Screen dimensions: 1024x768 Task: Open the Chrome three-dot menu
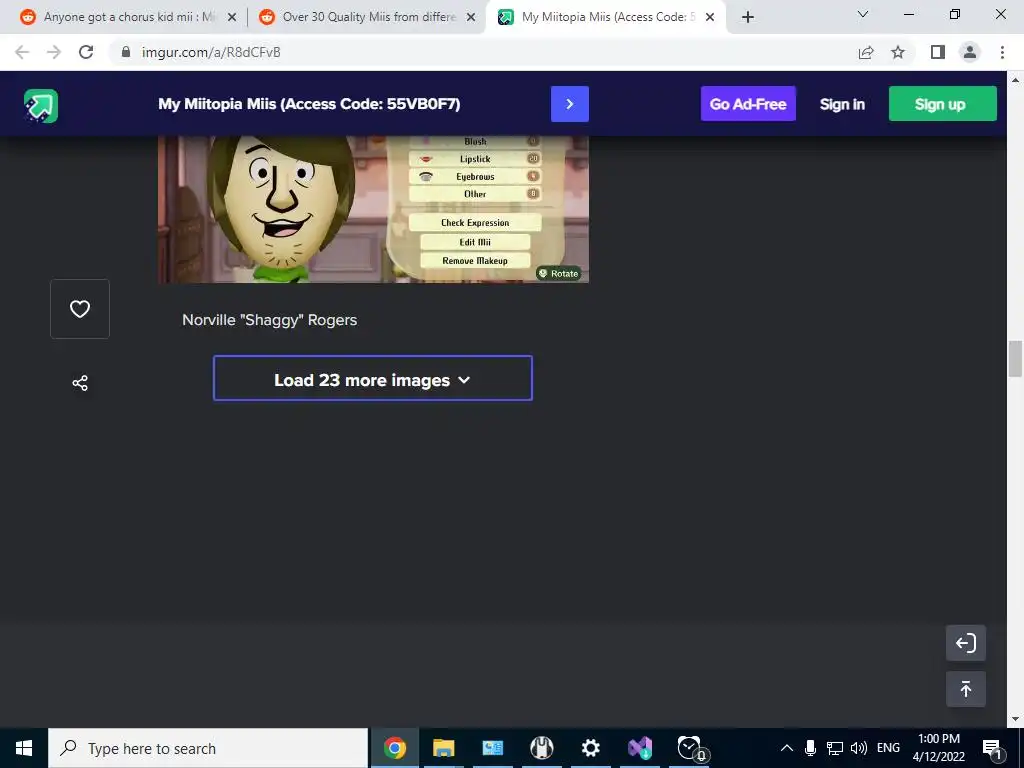pos(1002,52)
